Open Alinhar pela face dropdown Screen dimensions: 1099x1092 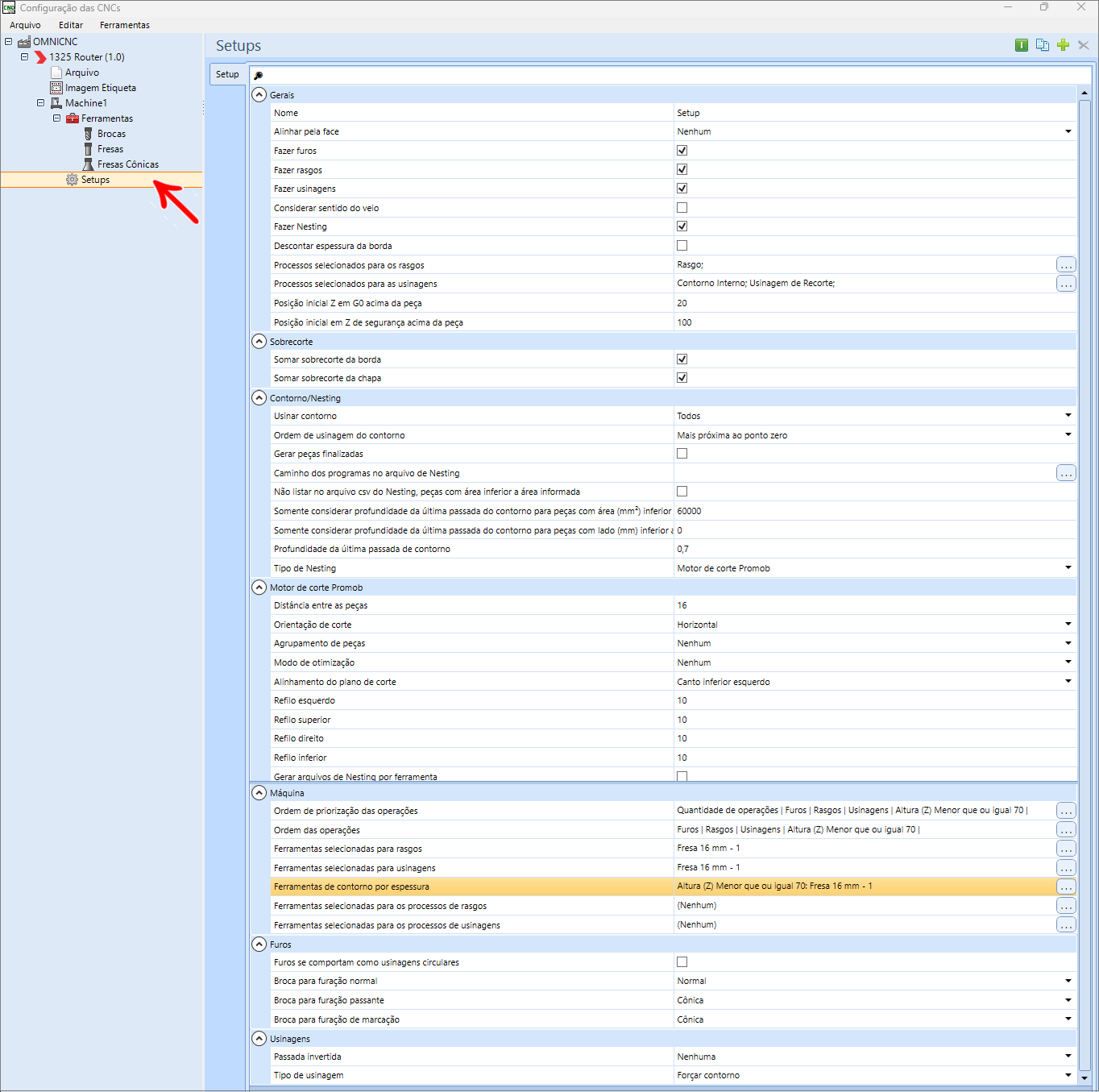point(1068,131)
